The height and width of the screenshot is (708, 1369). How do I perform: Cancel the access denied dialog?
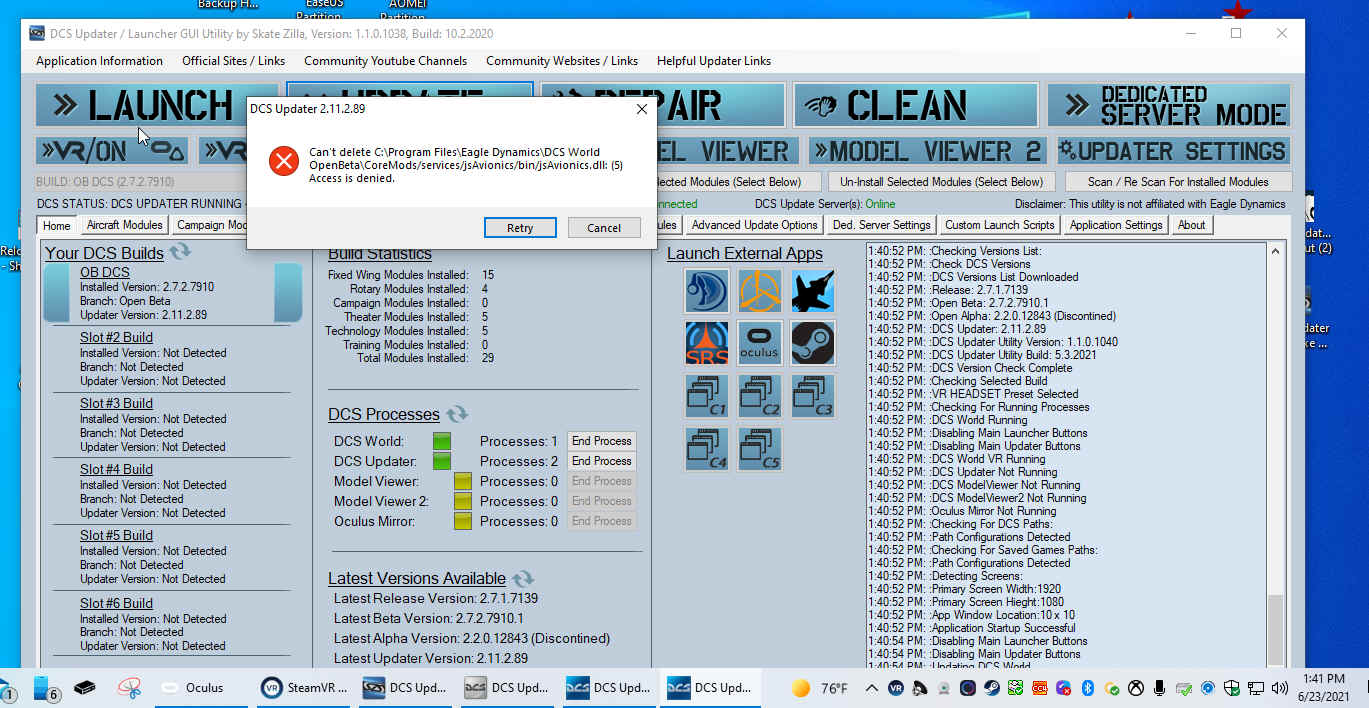tap(604, 227)
